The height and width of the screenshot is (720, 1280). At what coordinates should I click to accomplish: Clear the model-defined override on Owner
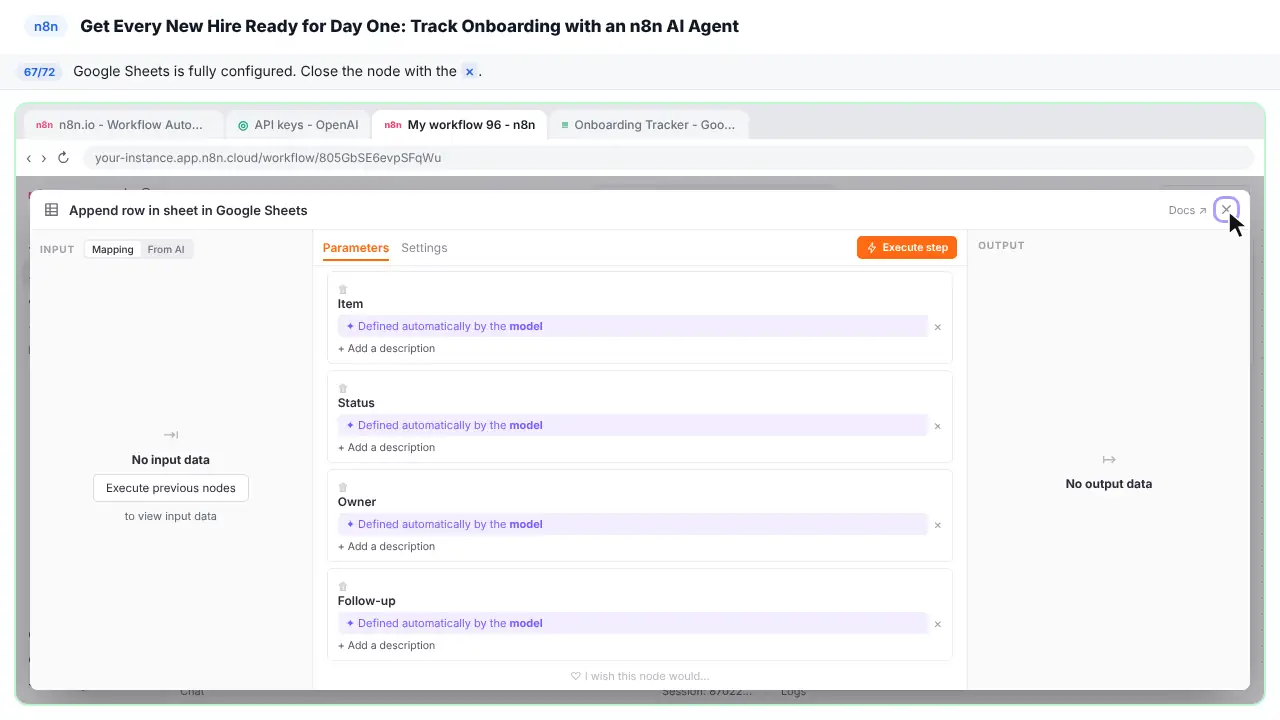[938, 525]
